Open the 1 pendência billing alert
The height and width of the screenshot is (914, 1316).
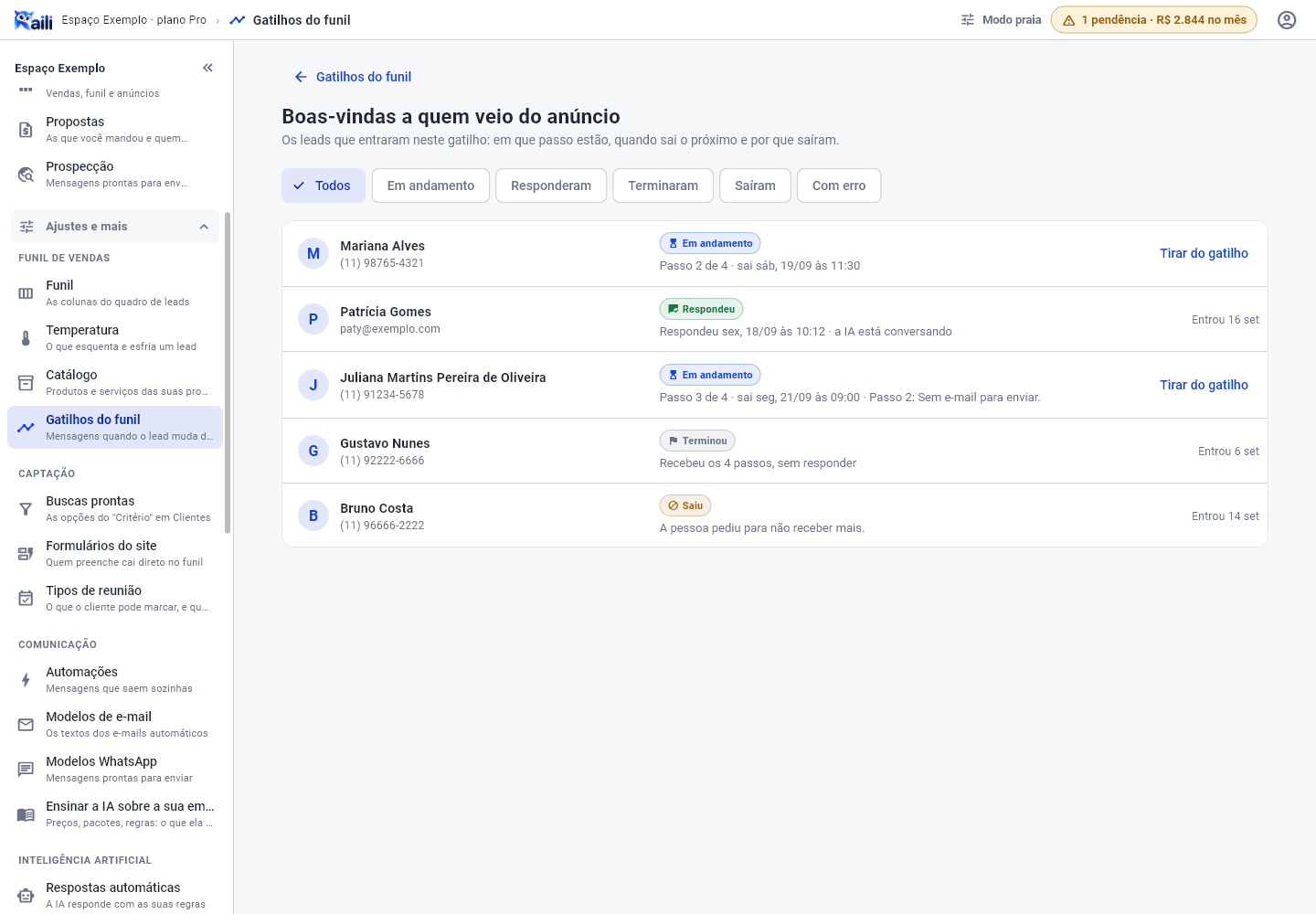1153,20
